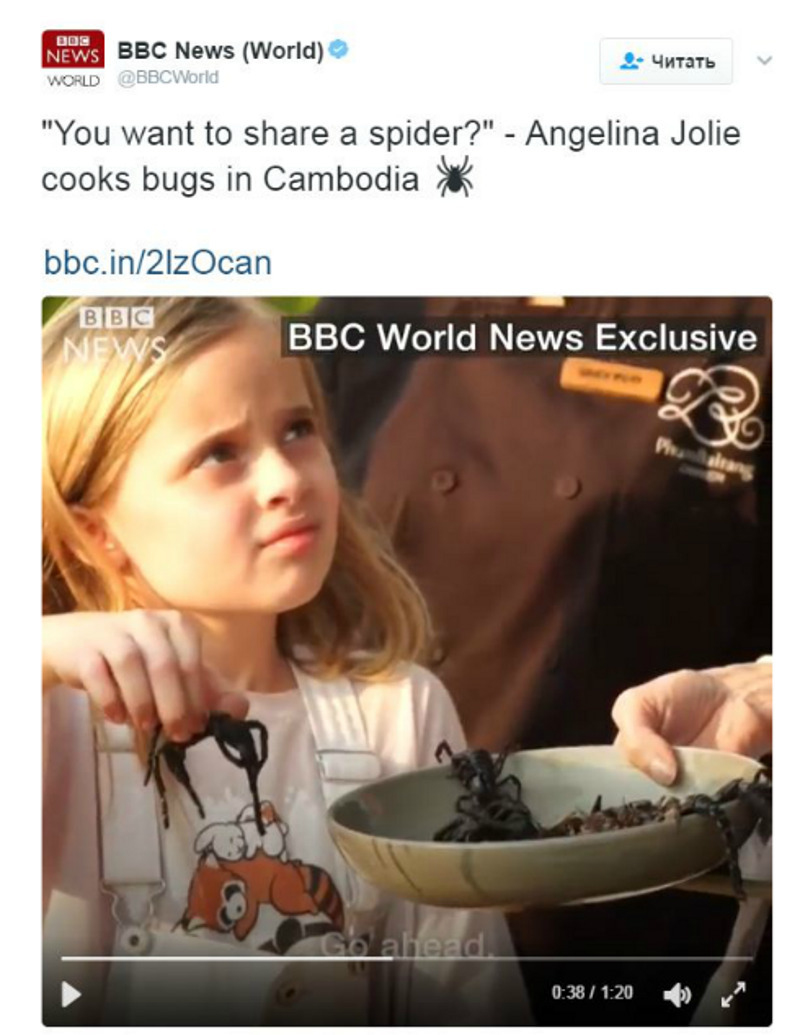Click the Читать follow button
Viewport: 800px width, 1035px height.
(666, 61)
